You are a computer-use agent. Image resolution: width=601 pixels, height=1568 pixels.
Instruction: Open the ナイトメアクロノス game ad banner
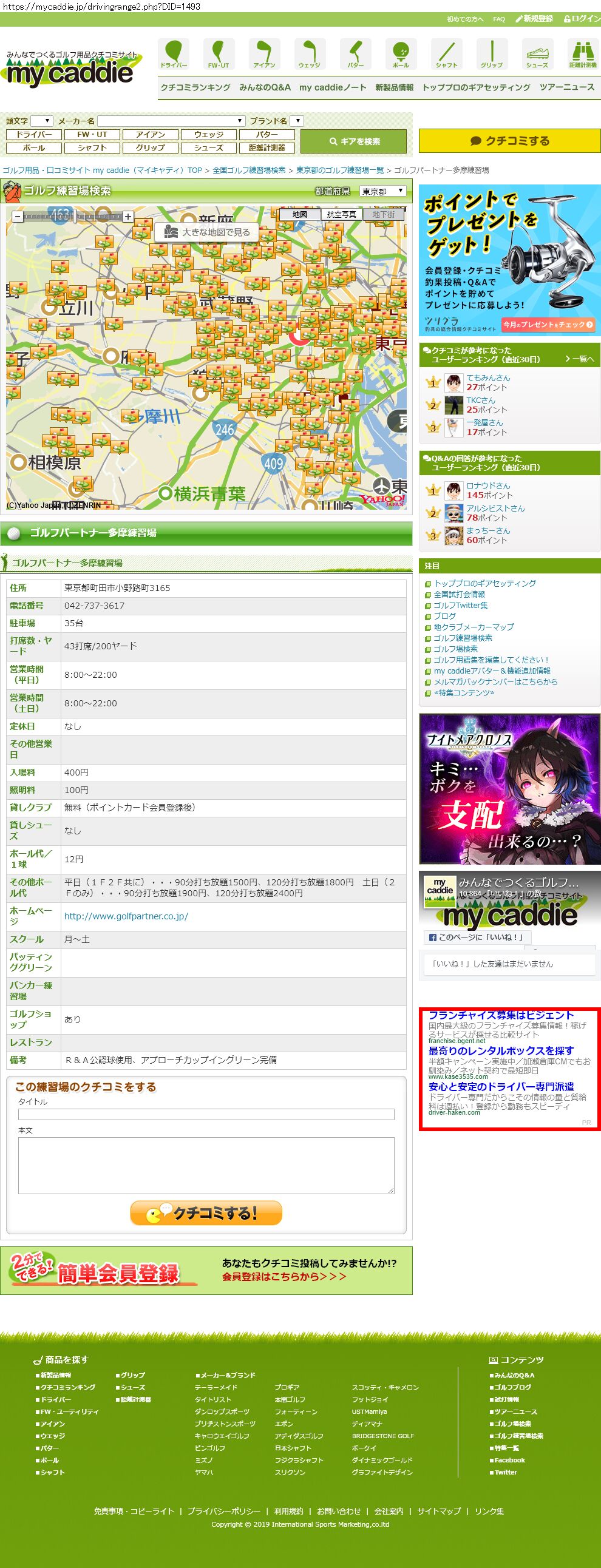coord(510,789)
